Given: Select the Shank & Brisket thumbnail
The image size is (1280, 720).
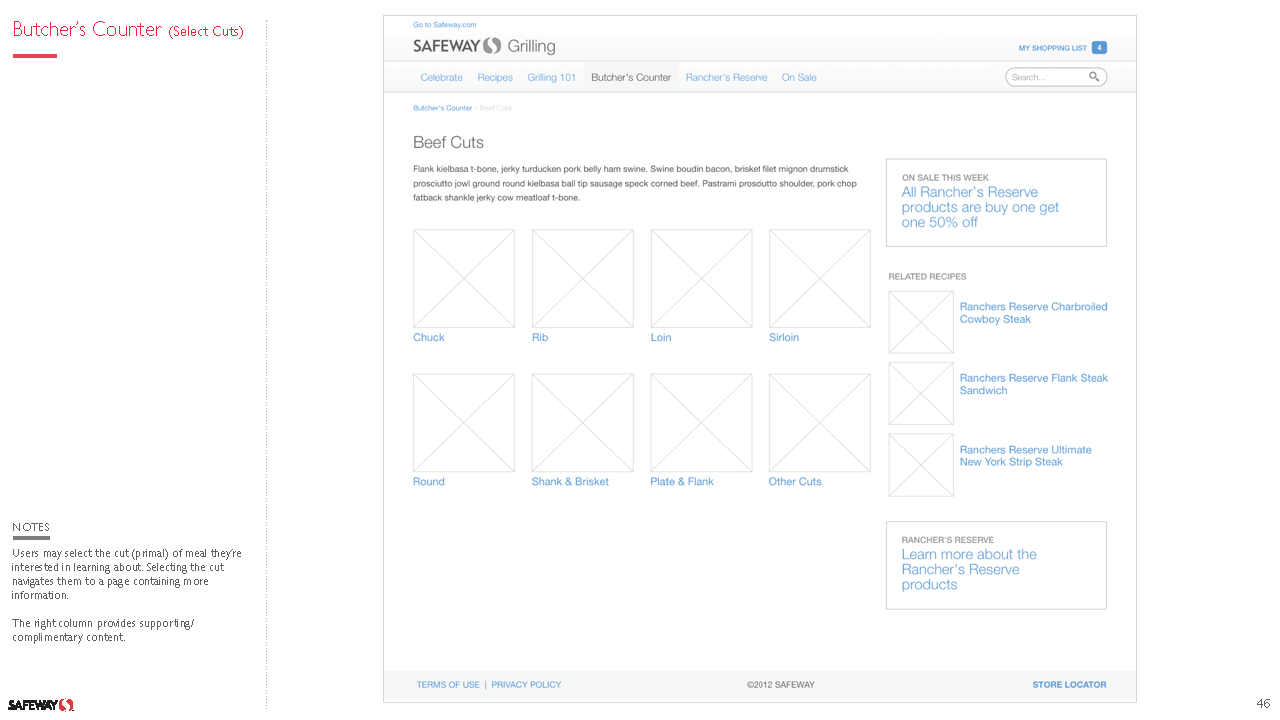Looking at the screenshot, I should tap(583, 423).
